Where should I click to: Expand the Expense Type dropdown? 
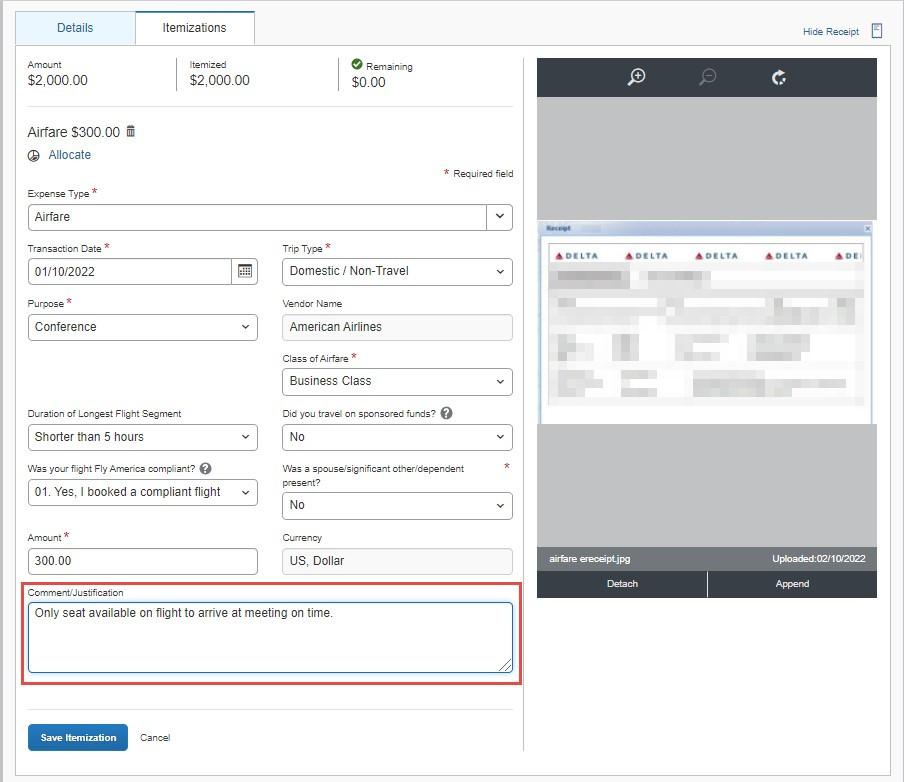click(499, 217)
